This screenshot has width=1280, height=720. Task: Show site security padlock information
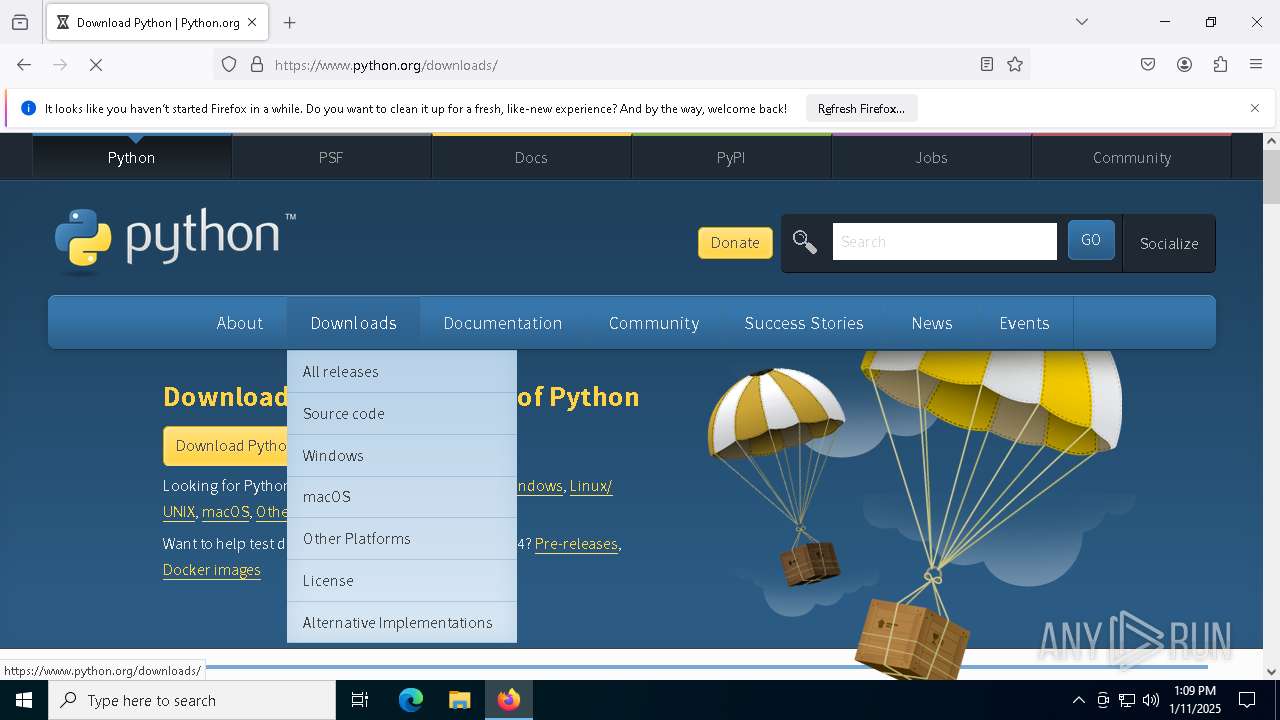coord(257,65)
